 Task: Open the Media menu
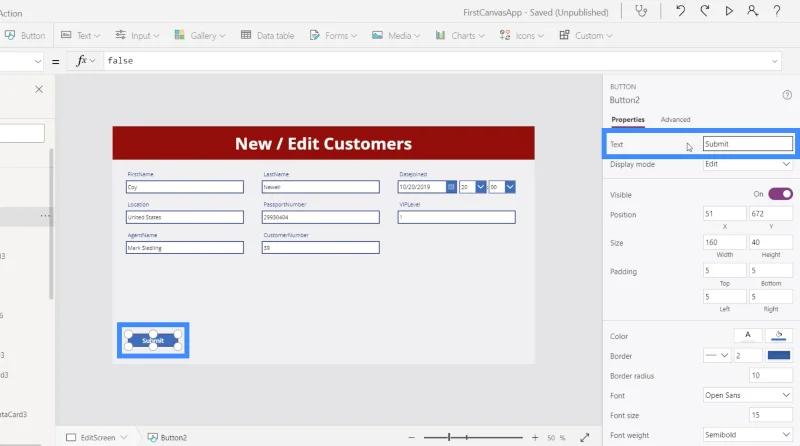(396, 35)
